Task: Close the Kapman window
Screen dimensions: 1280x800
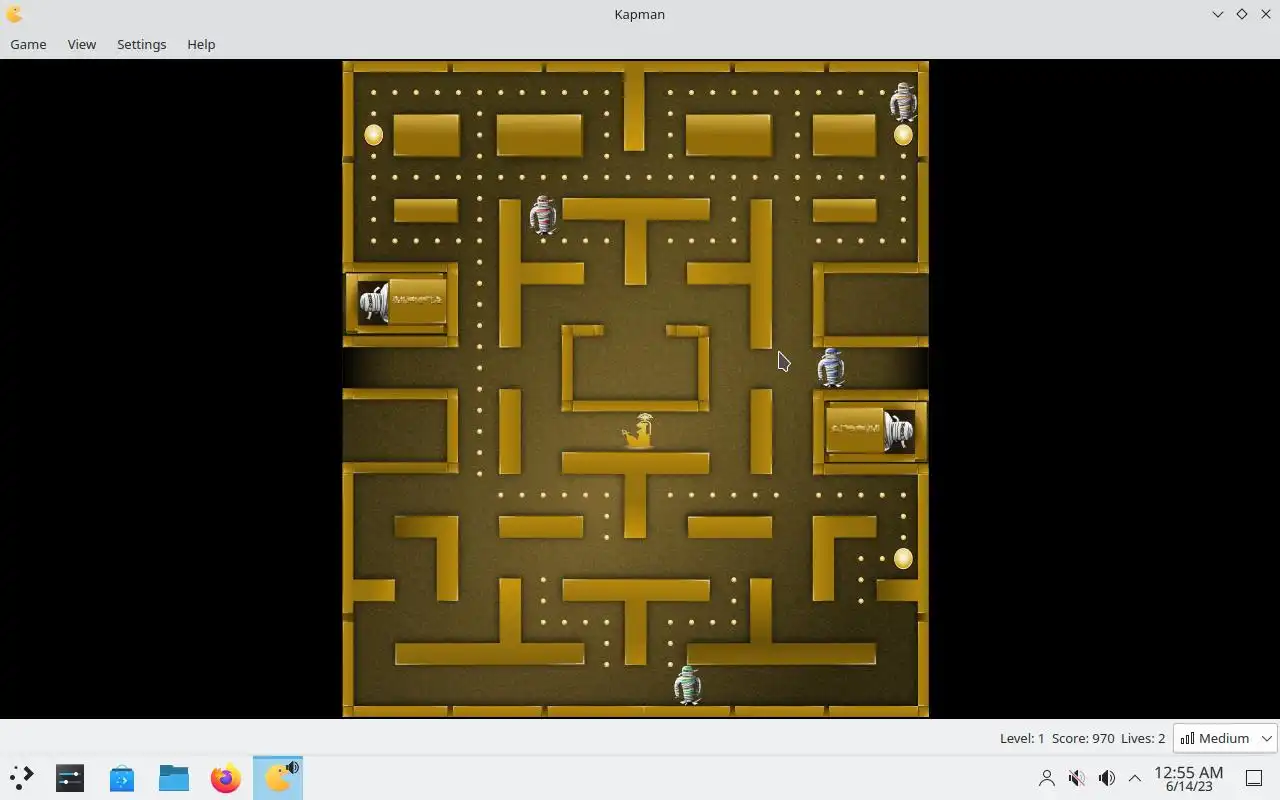Action: (1265, 14)
